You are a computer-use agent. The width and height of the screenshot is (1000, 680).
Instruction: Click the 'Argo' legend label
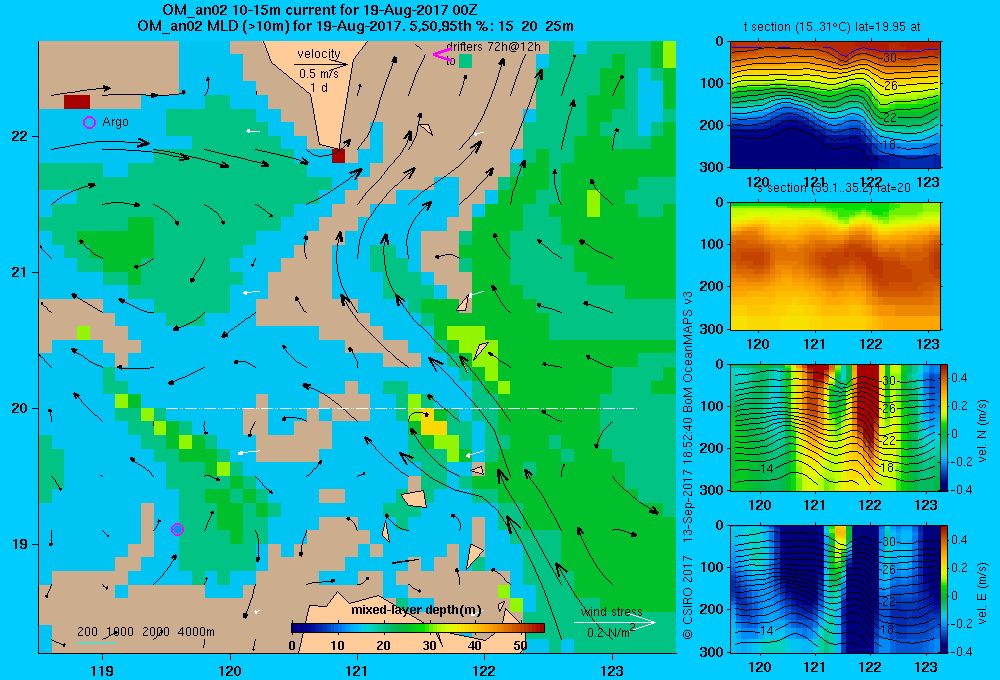115,122
